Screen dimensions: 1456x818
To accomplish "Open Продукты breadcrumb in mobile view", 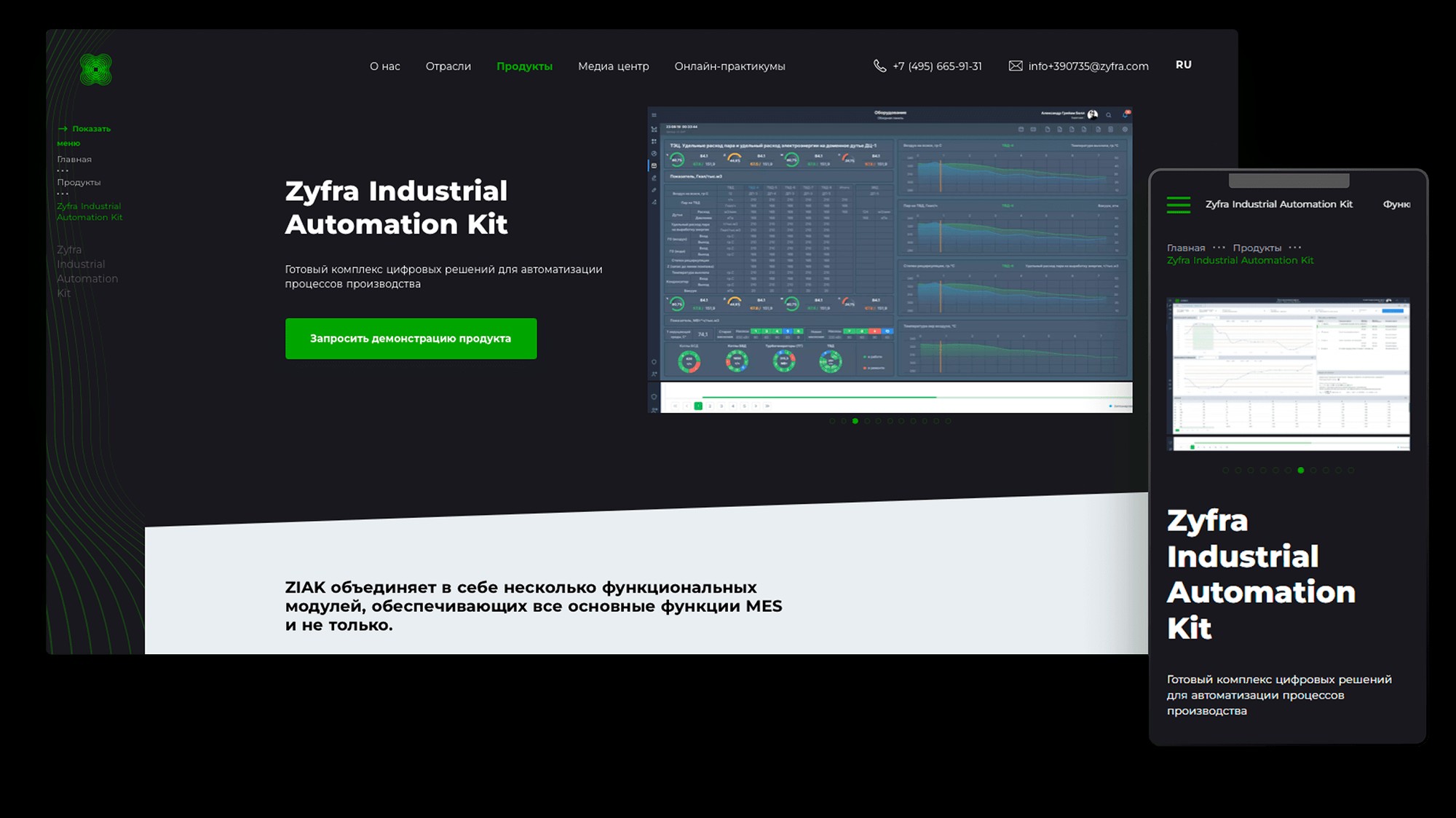I will click(1257, 248).
